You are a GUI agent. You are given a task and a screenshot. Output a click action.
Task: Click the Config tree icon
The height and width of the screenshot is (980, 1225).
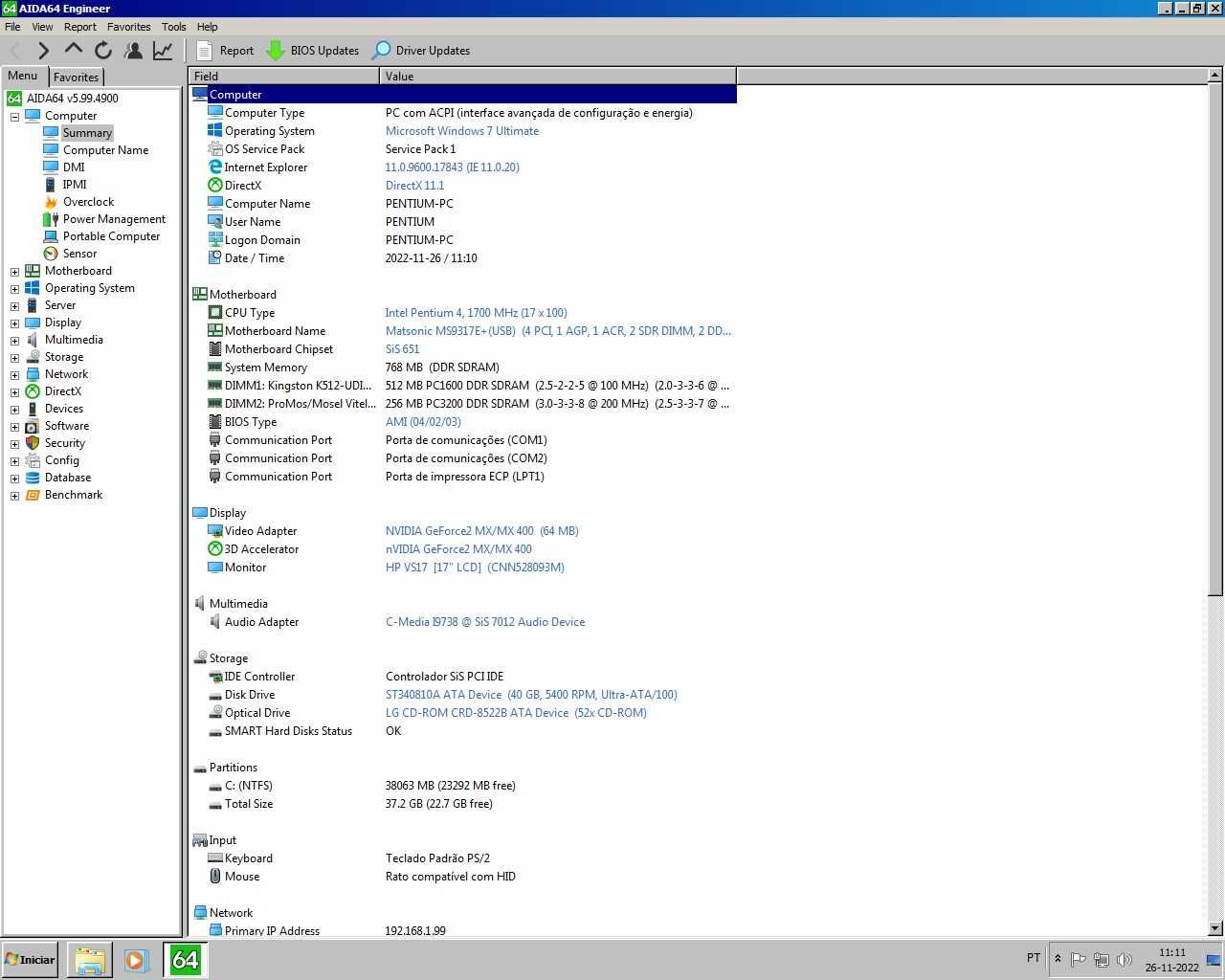click(x=33, y=460)
